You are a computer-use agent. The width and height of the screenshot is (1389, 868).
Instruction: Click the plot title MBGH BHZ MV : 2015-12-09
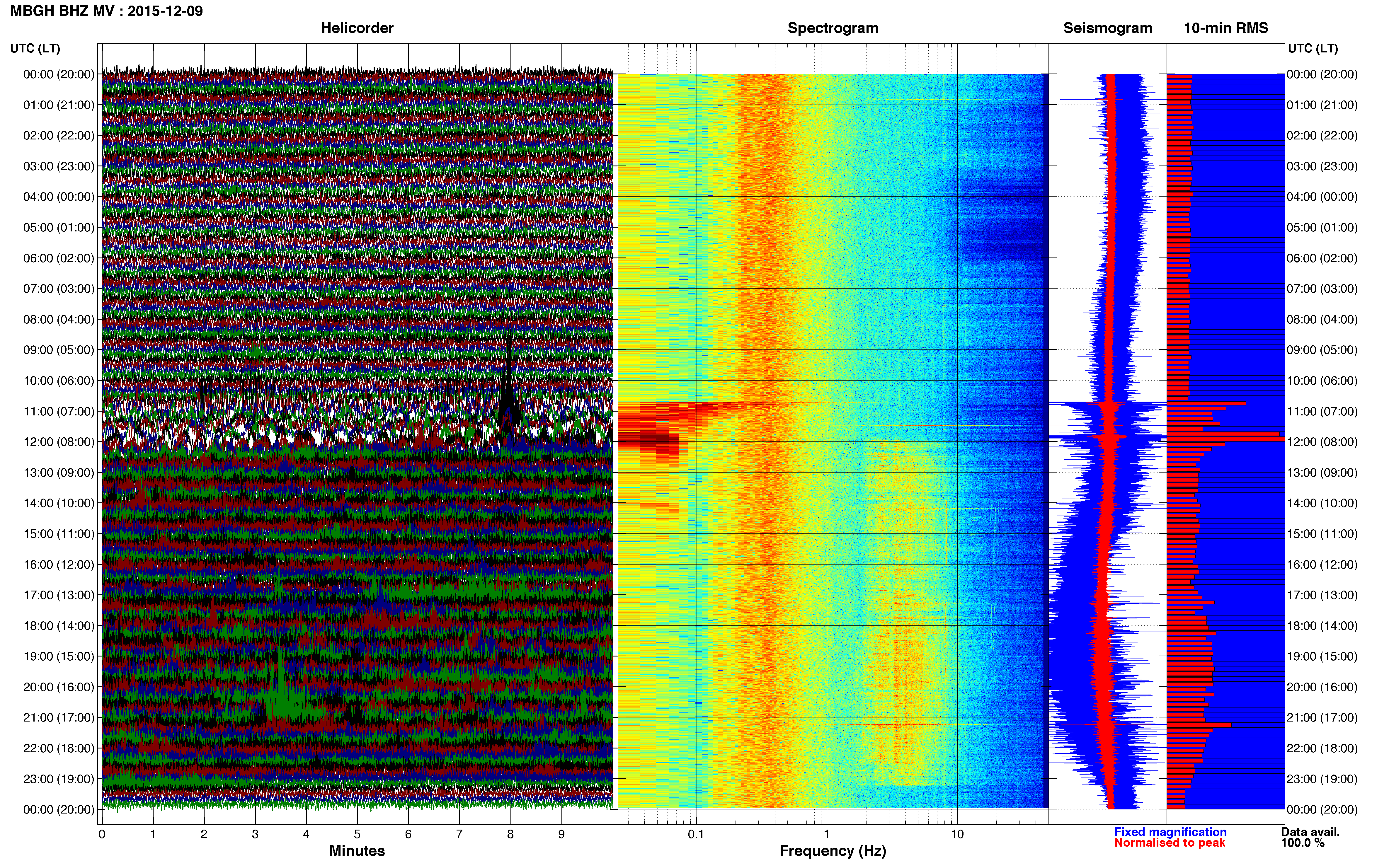tap(107, 11)
